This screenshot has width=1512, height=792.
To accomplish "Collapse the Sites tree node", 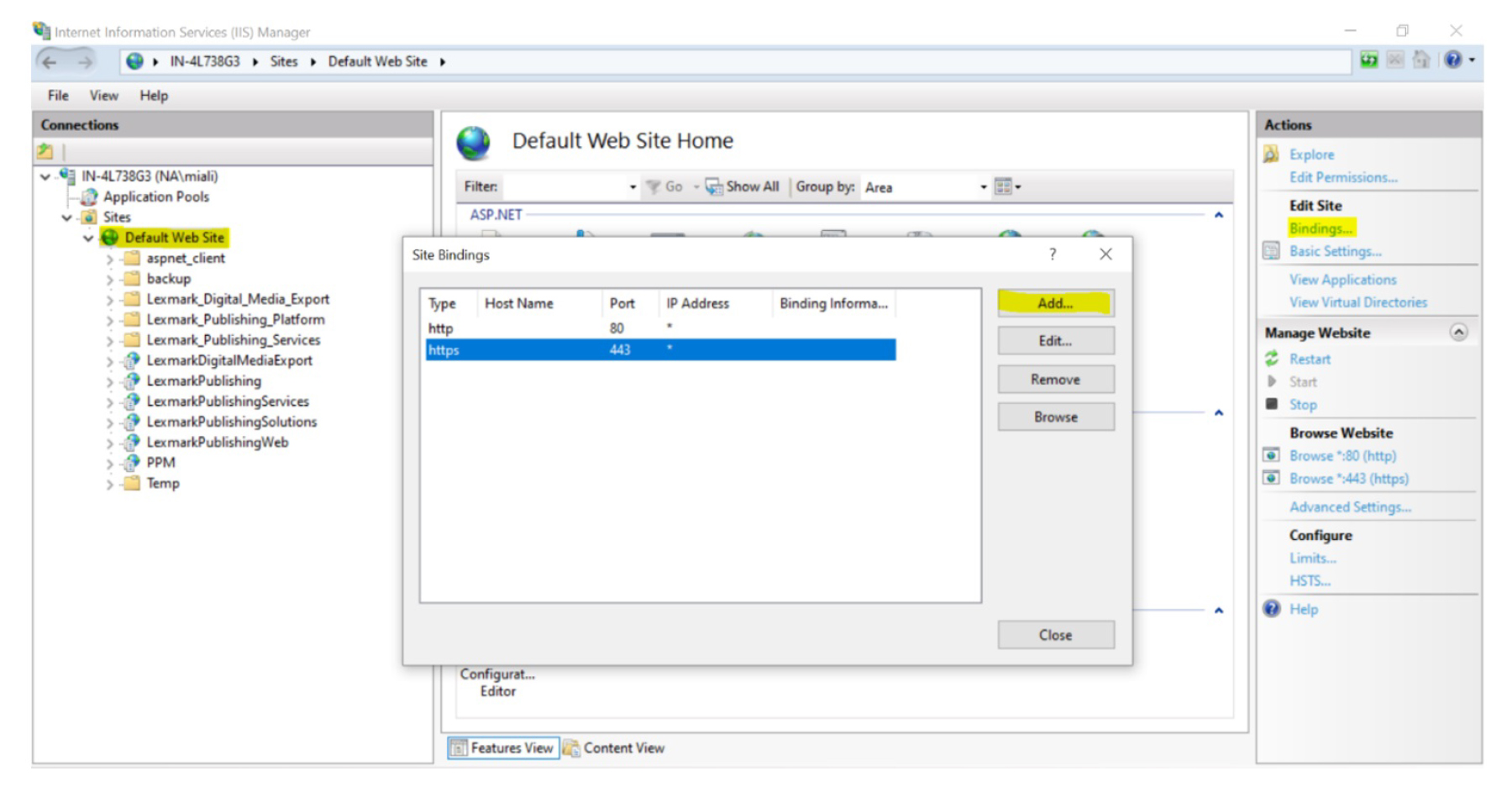I will tap(67, 218).
